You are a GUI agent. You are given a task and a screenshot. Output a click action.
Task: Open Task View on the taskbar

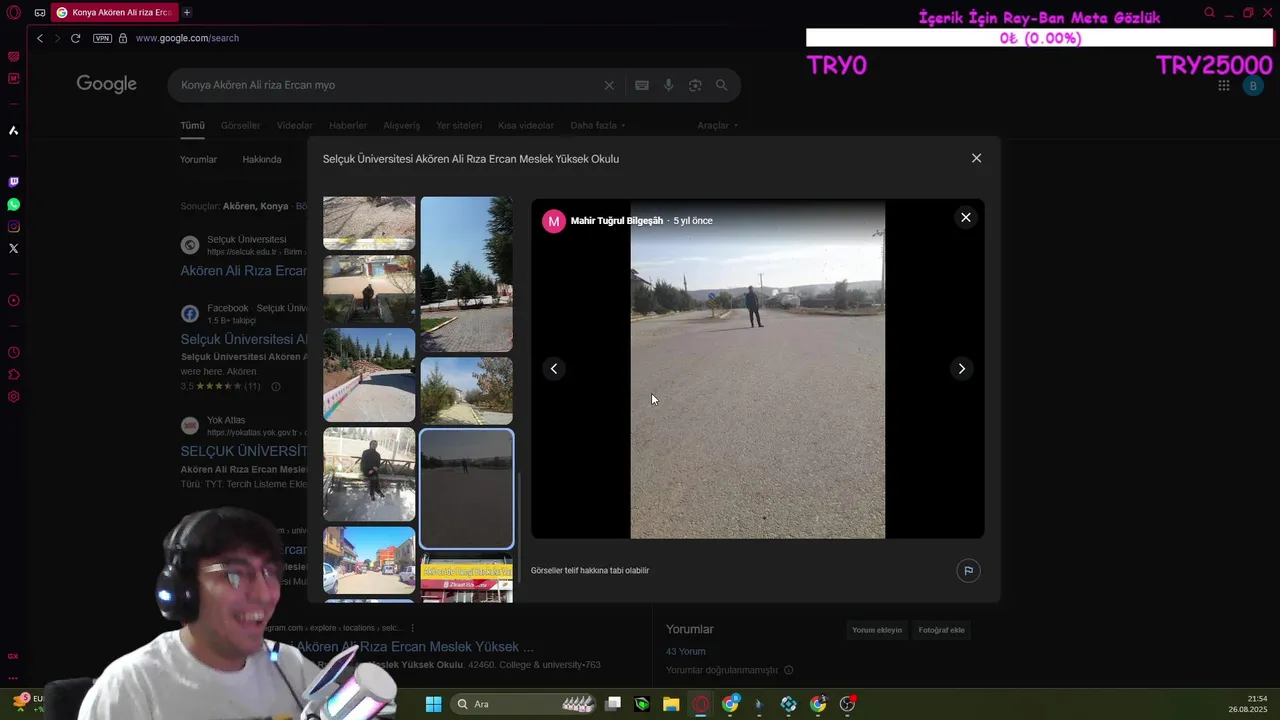(613, 704)
